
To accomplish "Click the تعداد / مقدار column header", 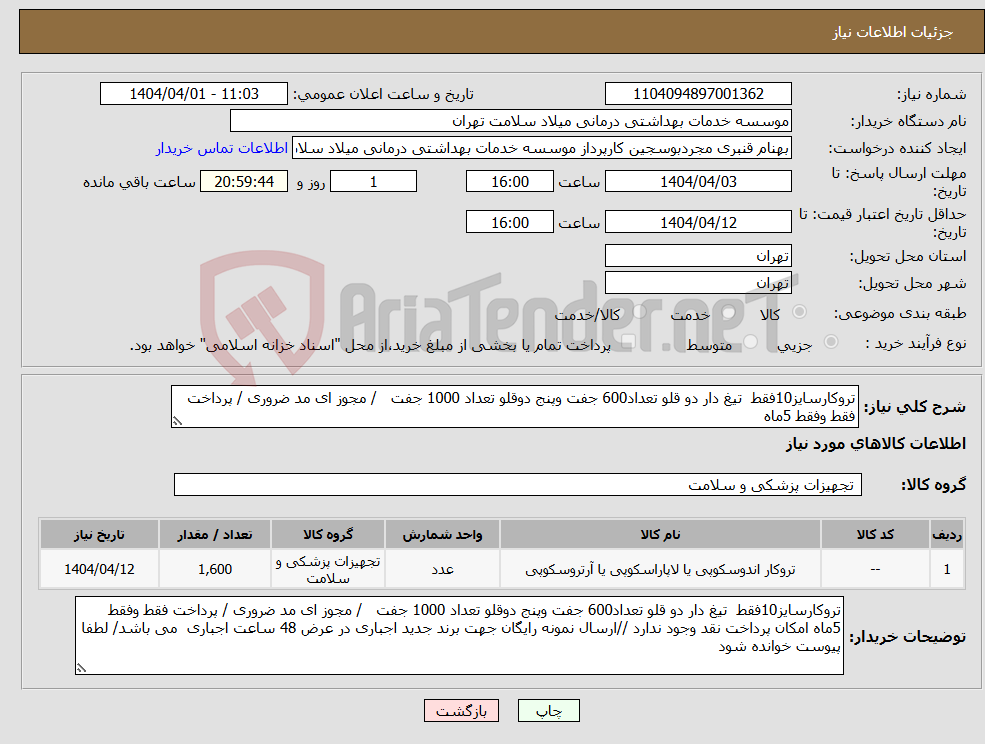I will click(x=215, y=534).
